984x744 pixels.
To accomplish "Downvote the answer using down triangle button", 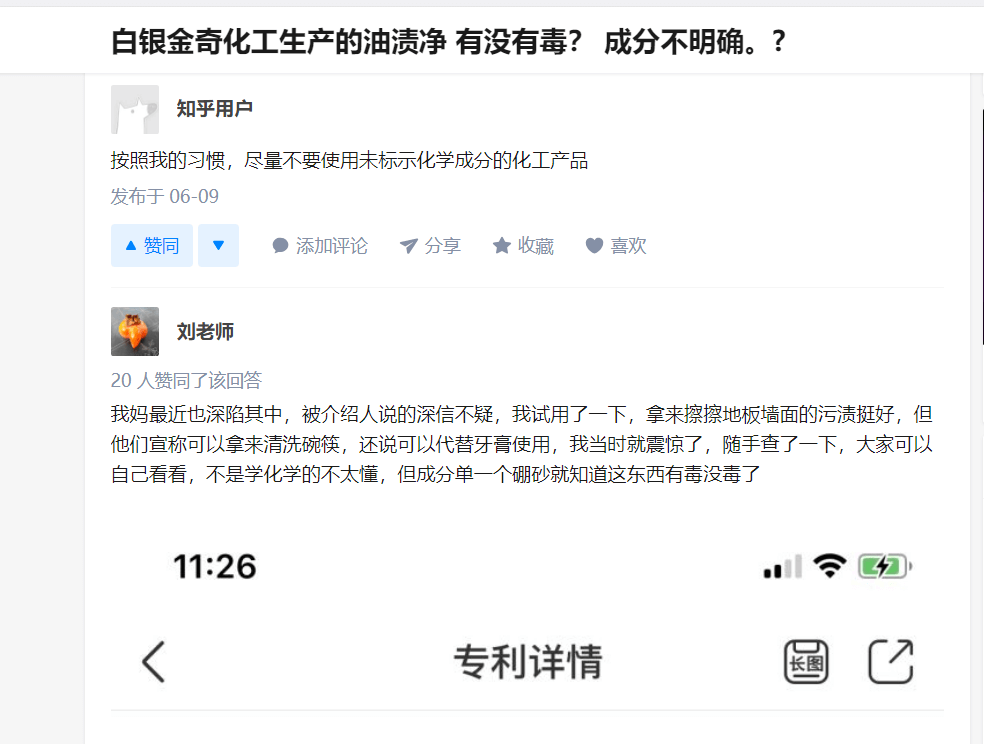I will click(218, 245).
